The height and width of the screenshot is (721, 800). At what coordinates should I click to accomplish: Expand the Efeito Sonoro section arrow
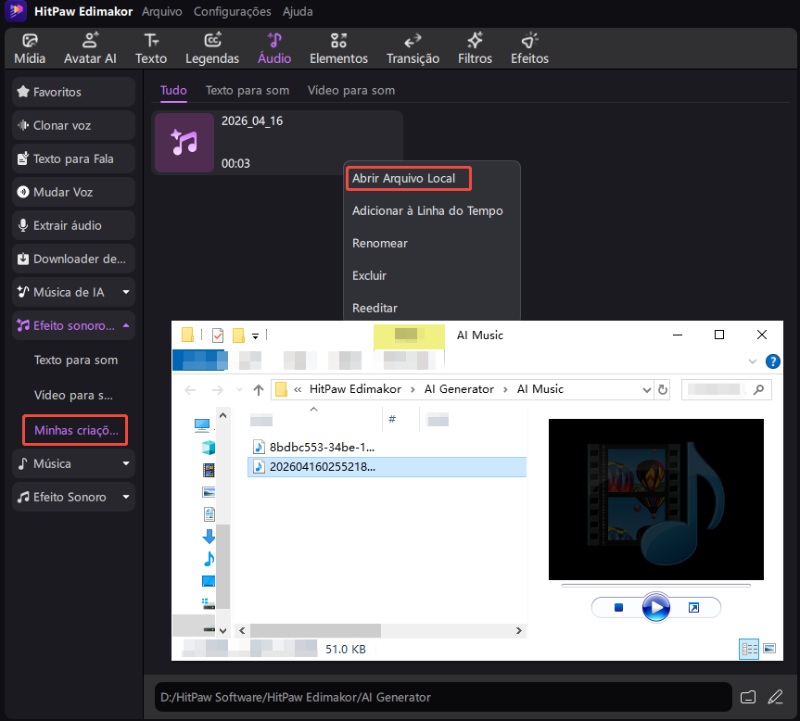pos(126,497)
